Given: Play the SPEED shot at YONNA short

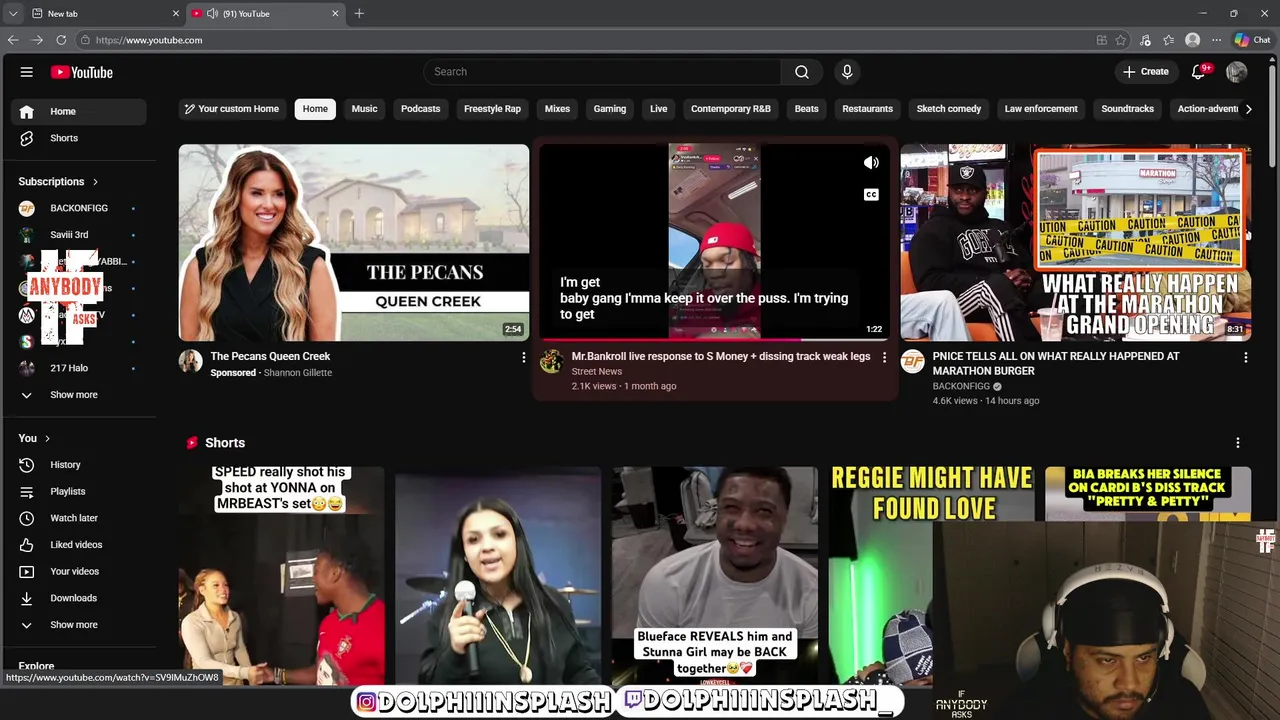Looking at the screenshot, I should click(x=281, y=575).
